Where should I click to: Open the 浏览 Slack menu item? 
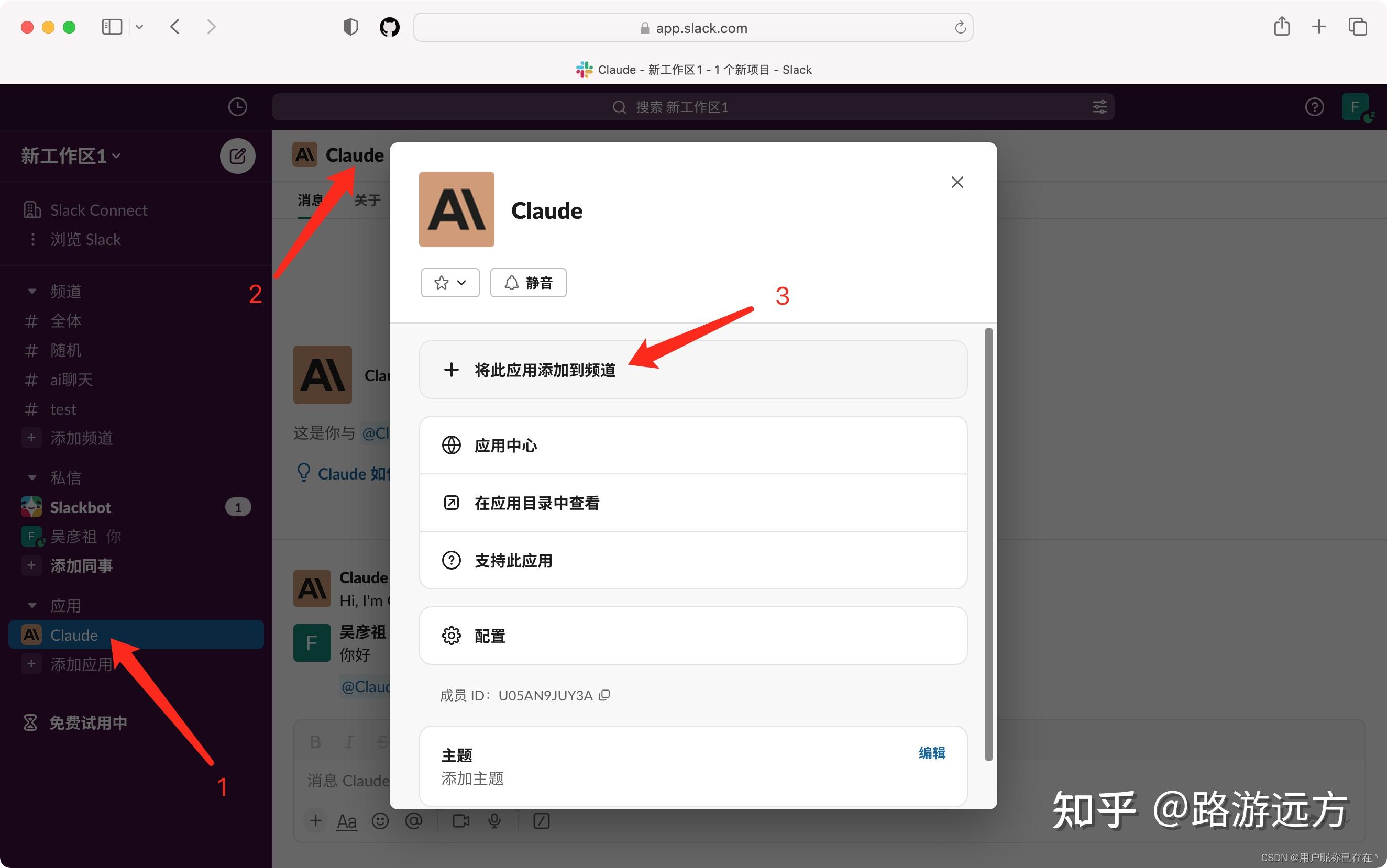click(x=85, y=239)
